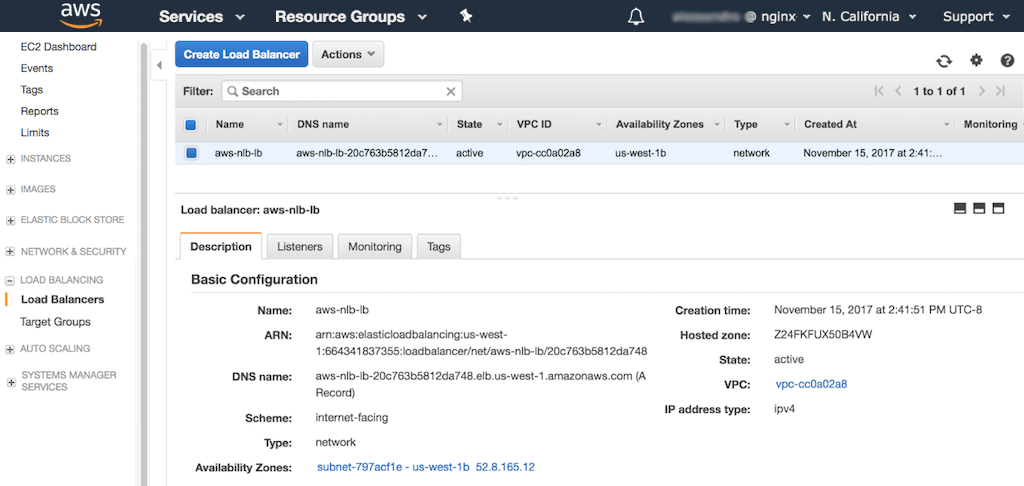Click the pin shortcut icon in the navbar
This screenshot has height=486, width=1024.
click(465, 16)
